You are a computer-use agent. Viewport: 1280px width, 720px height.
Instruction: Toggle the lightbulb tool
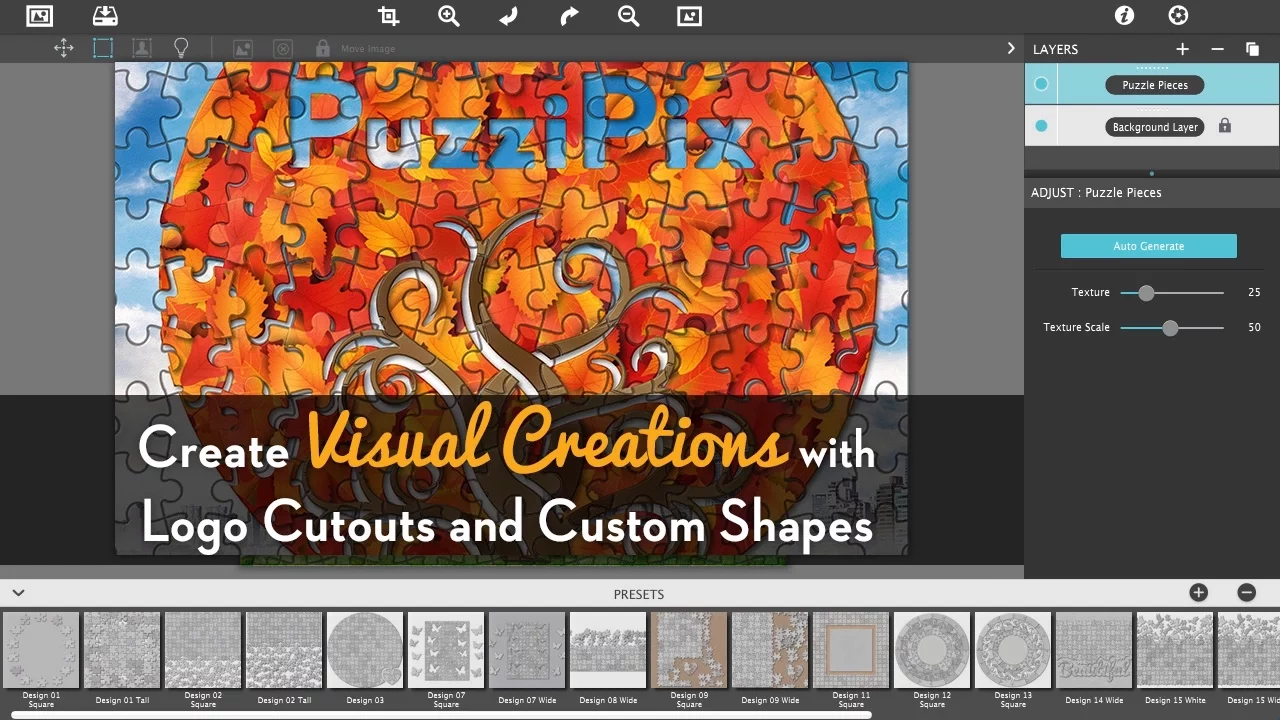pos(181,47)
